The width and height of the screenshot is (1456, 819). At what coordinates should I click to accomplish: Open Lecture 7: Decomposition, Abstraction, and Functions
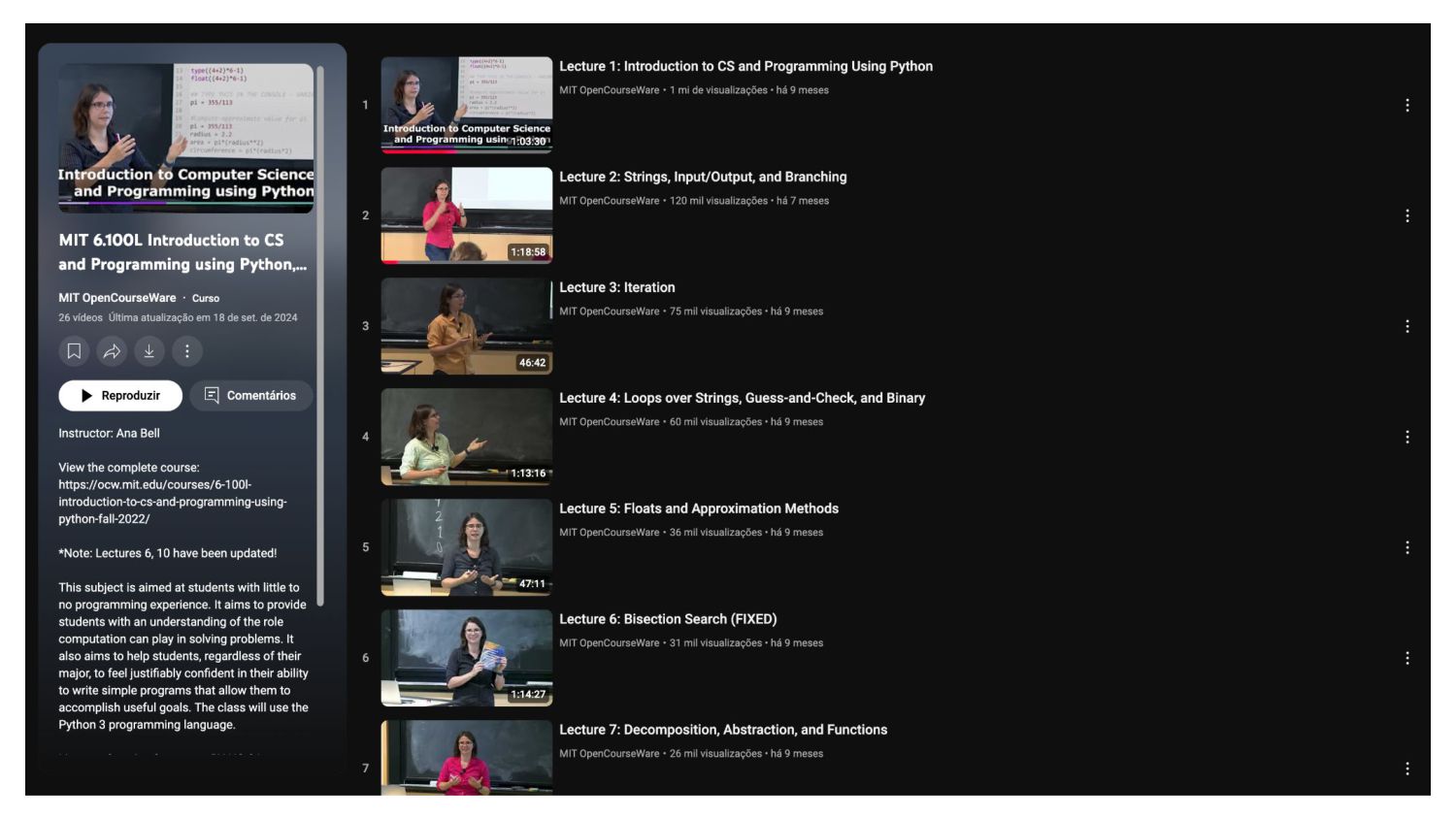(x=723, y=730)
